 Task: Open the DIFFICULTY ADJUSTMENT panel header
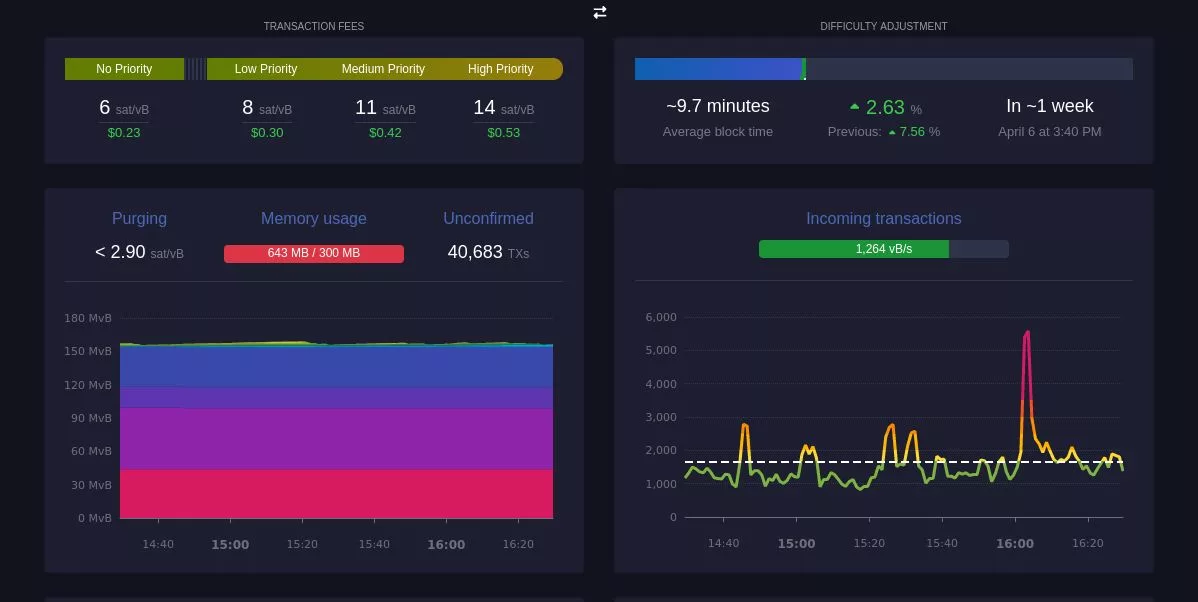tap(883, 26)
